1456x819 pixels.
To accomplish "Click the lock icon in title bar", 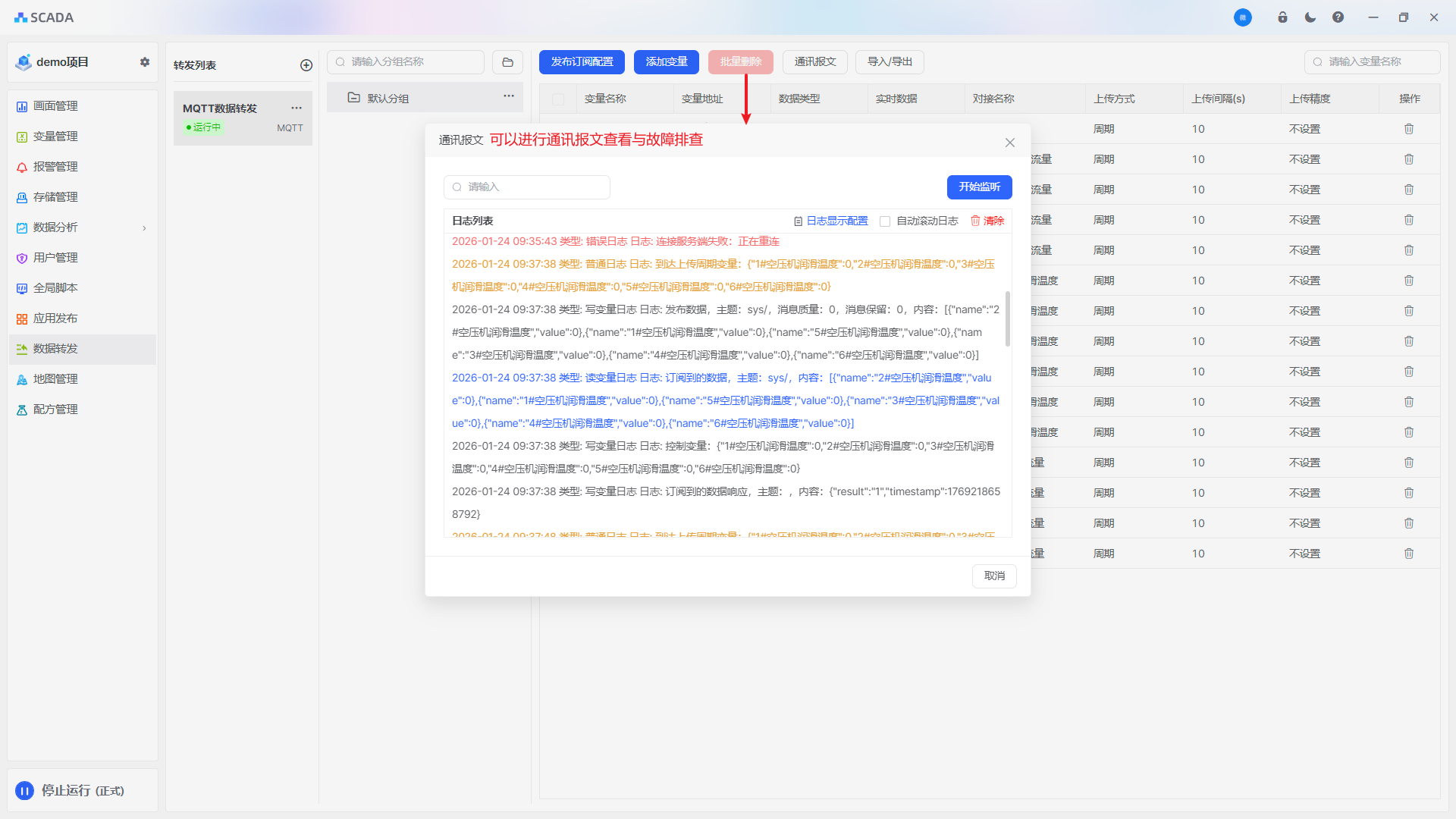I will 1282,17.
